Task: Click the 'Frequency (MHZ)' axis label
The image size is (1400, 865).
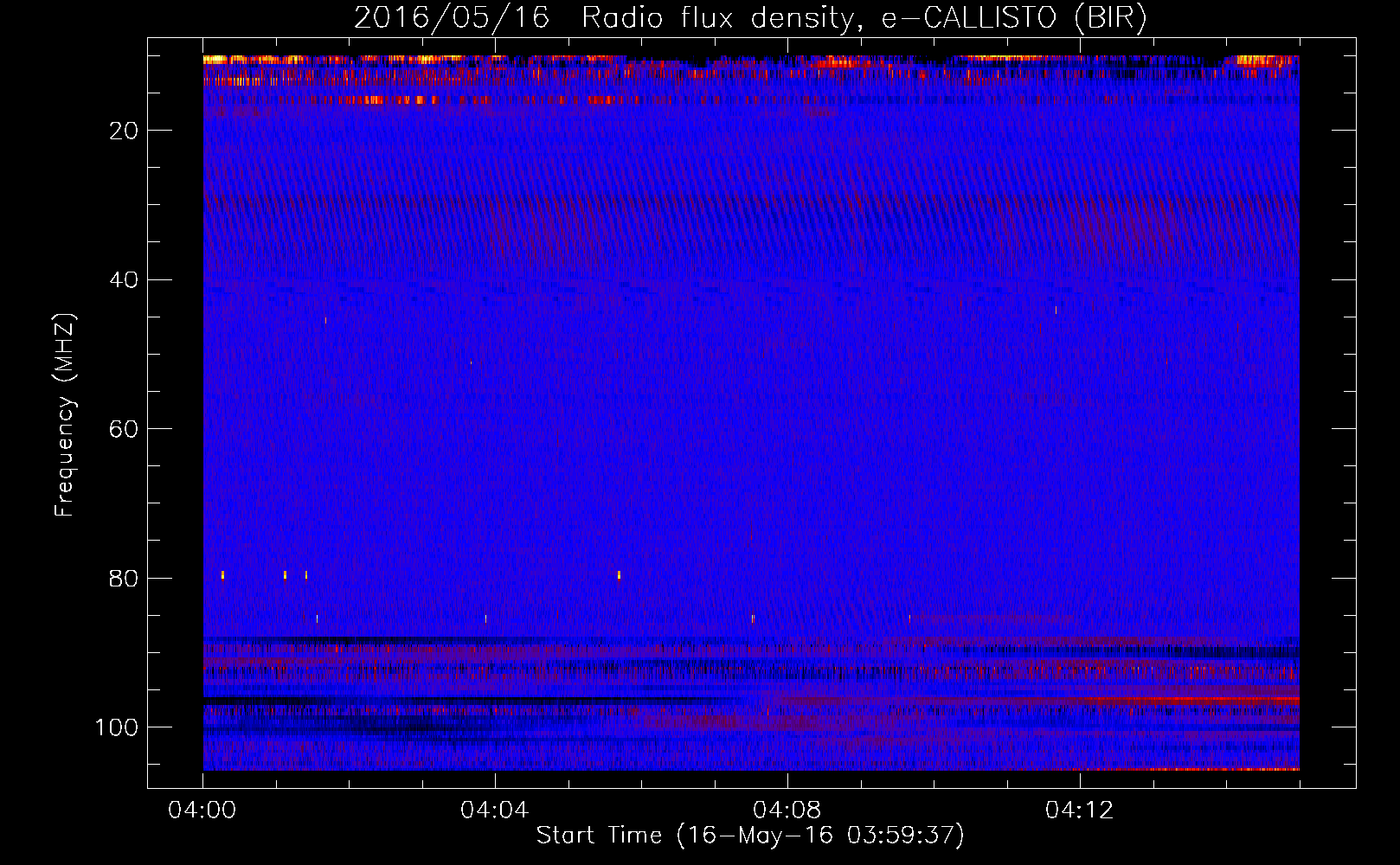Action: [65, 414]
